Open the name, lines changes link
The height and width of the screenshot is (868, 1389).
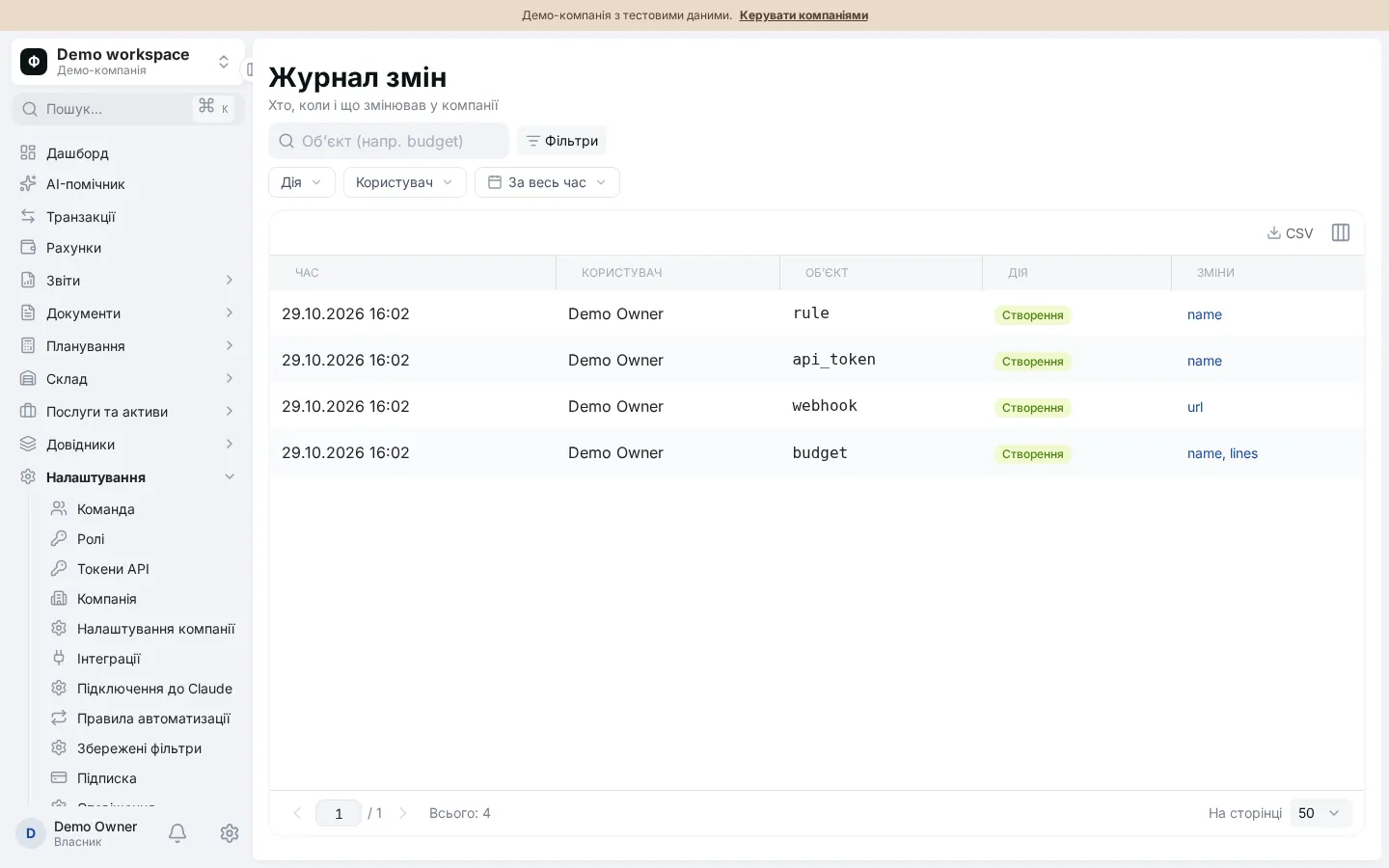coord(1222,453)
